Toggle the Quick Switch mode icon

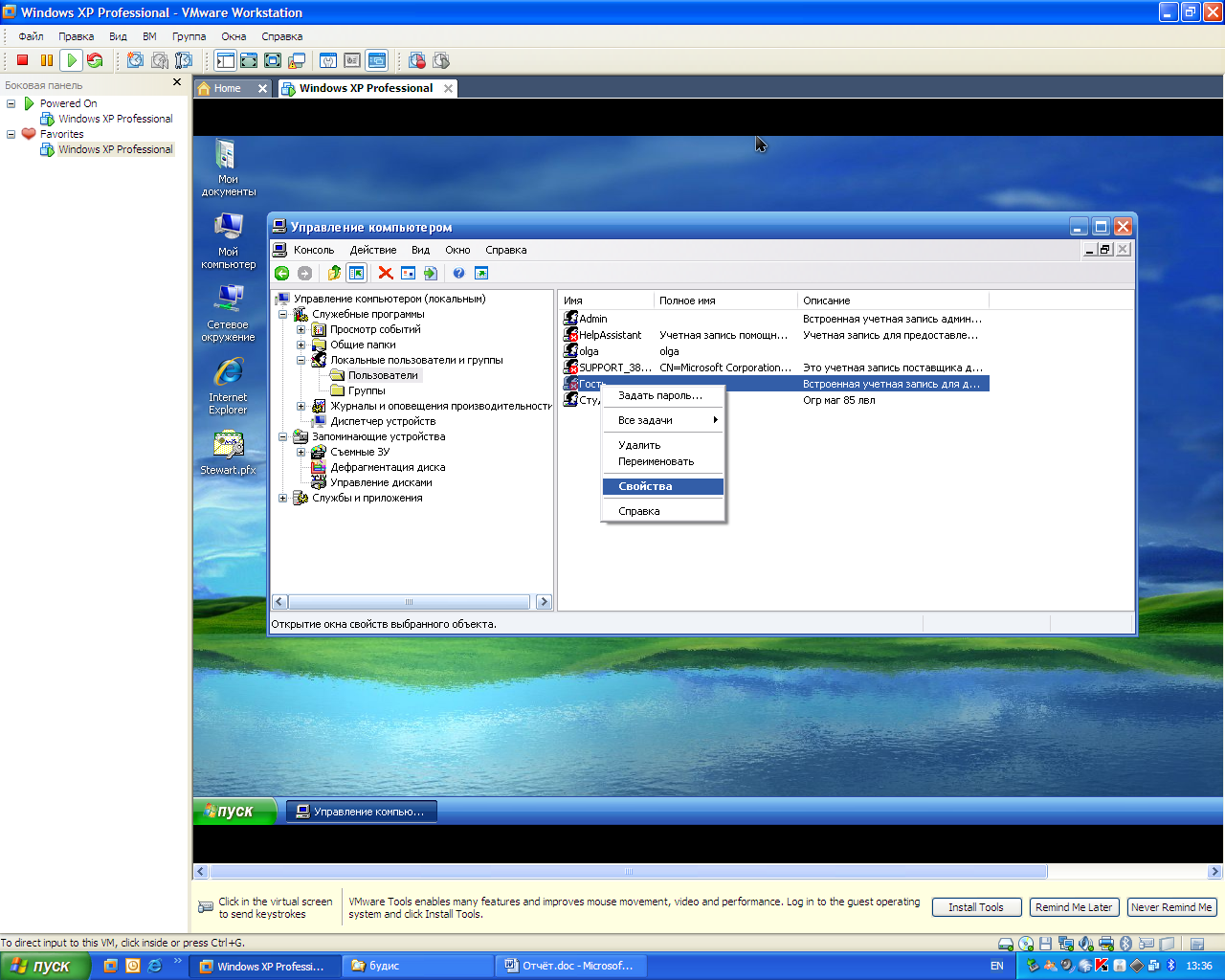[x=249, y=60]
